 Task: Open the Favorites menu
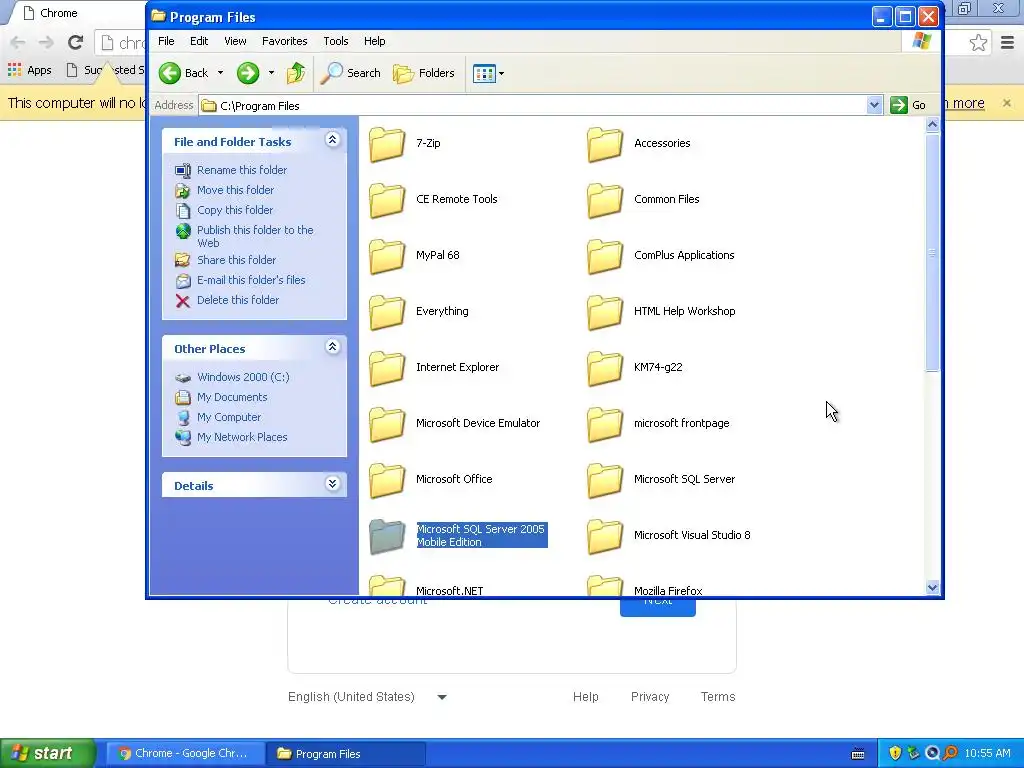coord(284,40)
